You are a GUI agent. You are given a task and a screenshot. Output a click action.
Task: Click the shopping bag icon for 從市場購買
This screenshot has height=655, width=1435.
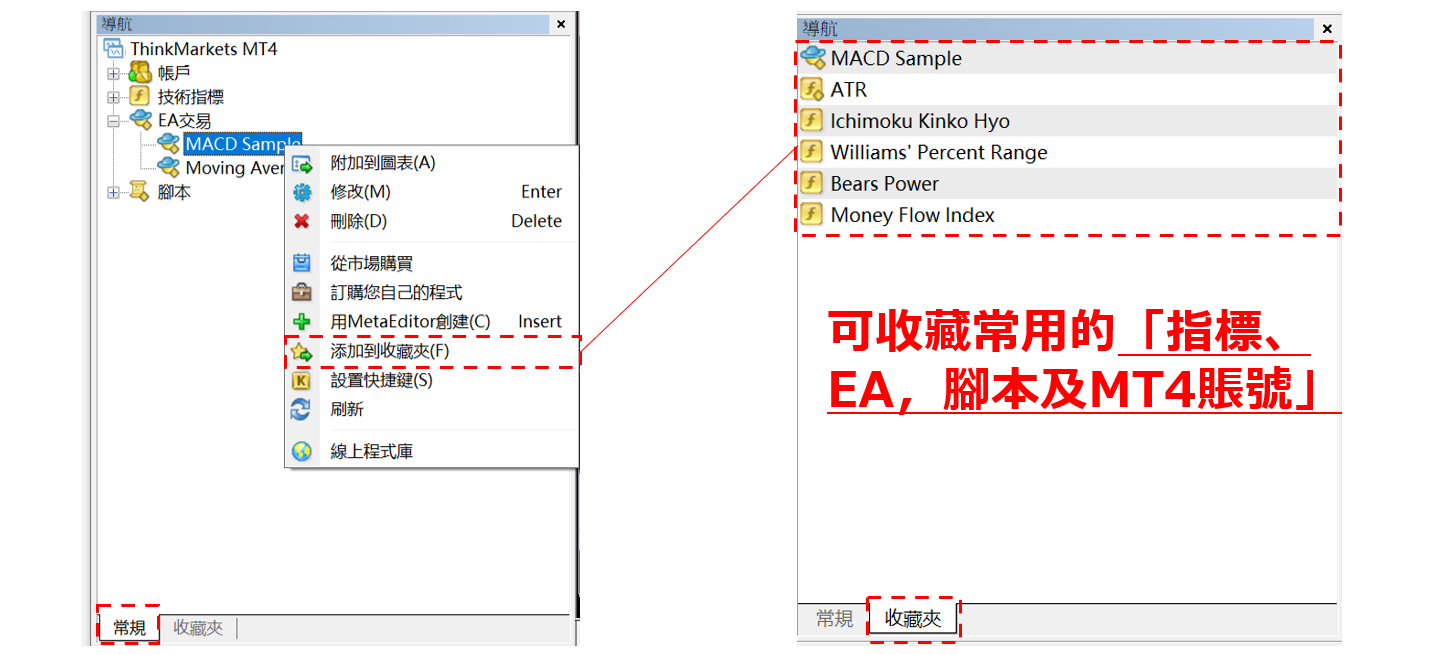301,263
